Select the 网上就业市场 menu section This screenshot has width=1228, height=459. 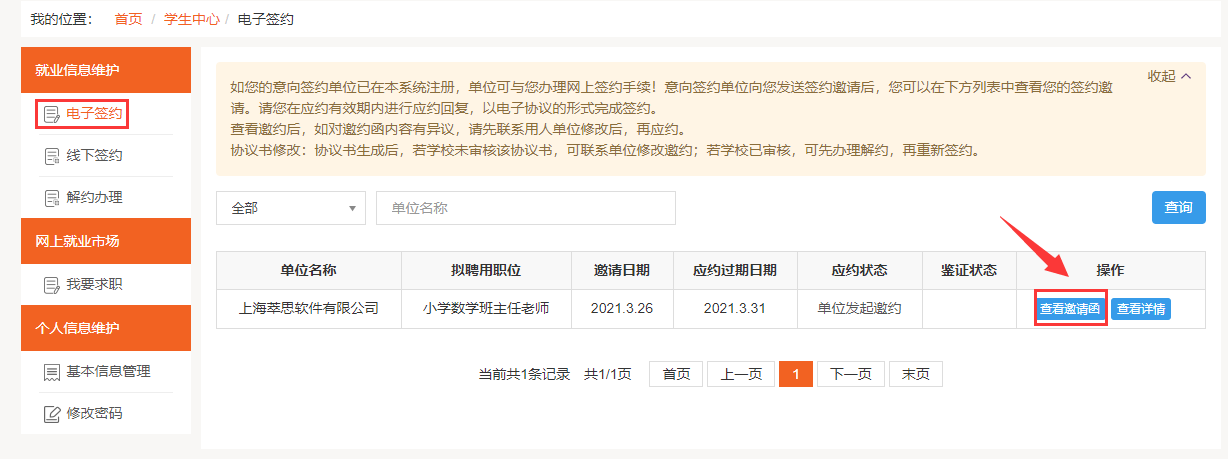(105, 241)
